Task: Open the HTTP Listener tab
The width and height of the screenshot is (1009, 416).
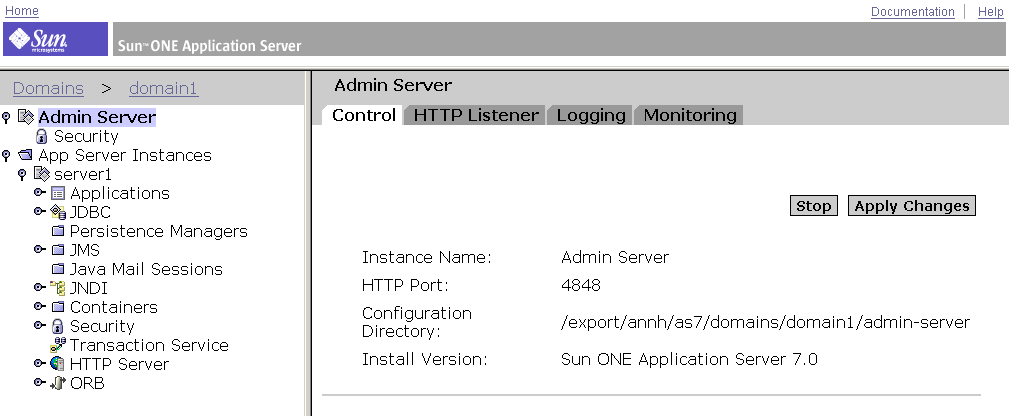Action: click(476, 115)
